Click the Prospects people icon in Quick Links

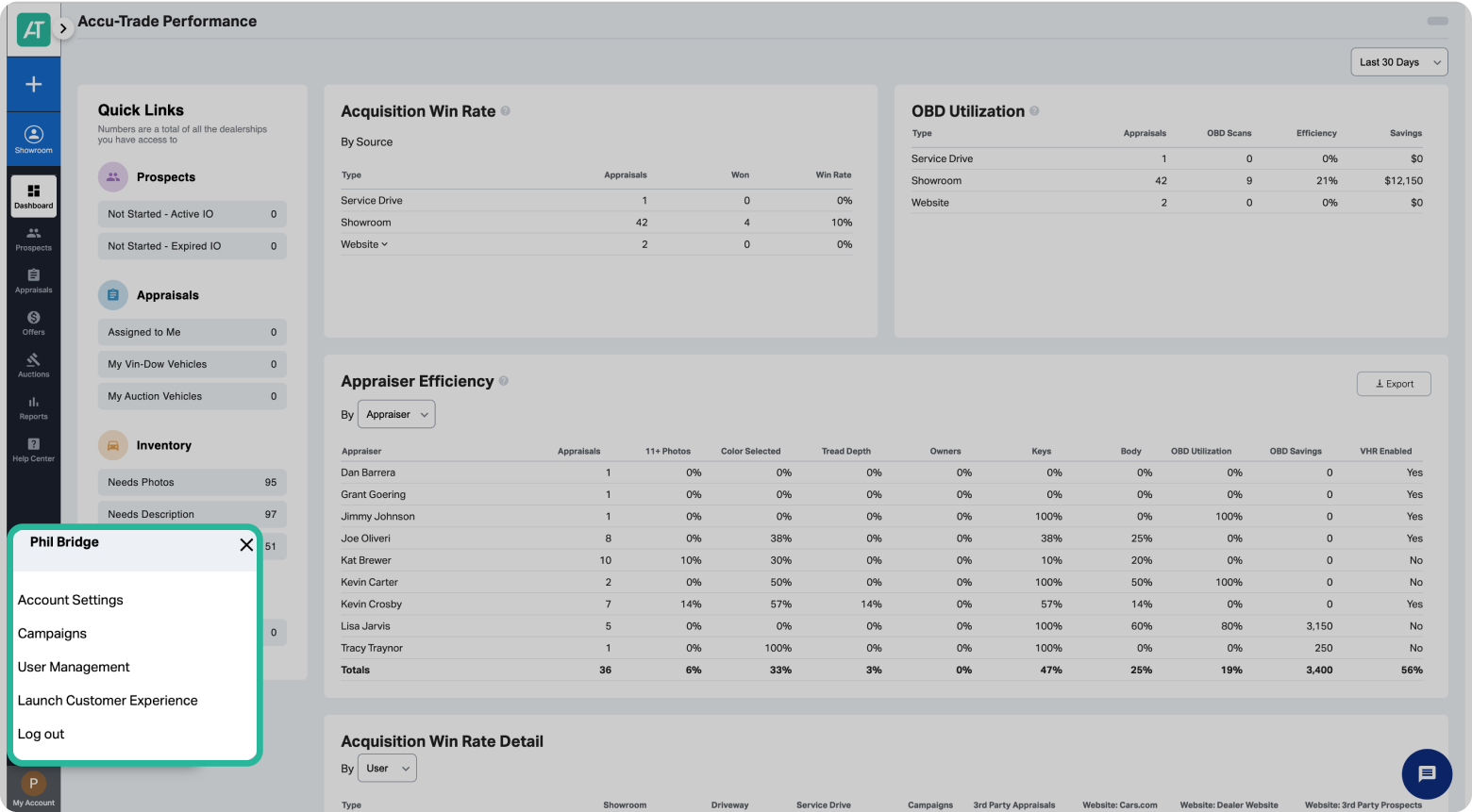[112, 176]
